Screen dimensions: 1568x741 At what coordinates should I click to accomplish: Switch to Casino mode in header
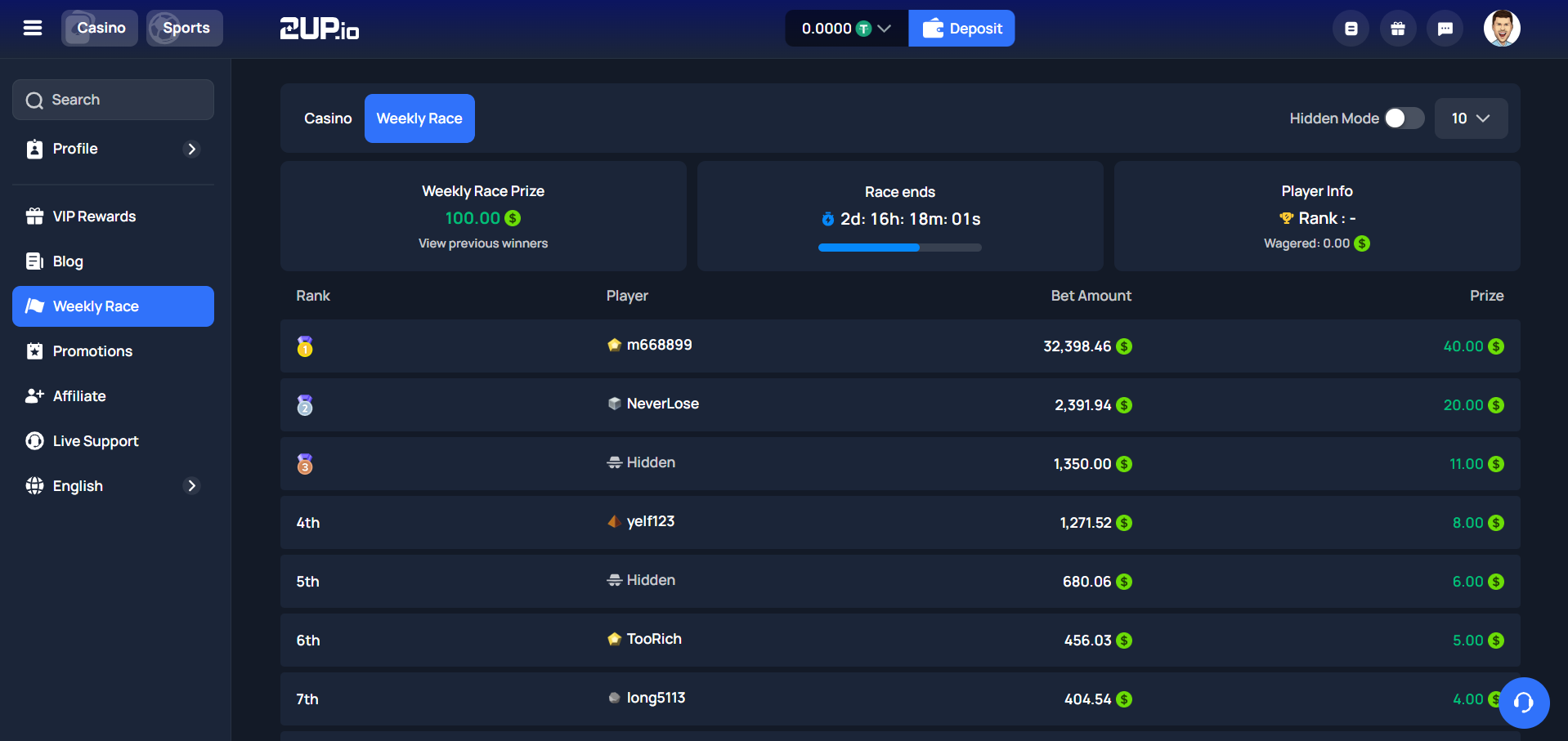pos(100,29)
